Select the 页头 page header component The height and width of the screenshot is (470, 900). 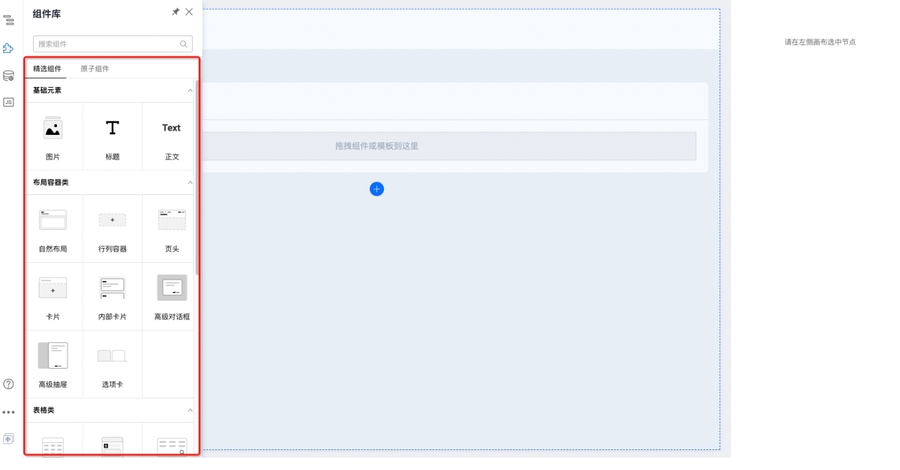(x=171, y=228)
